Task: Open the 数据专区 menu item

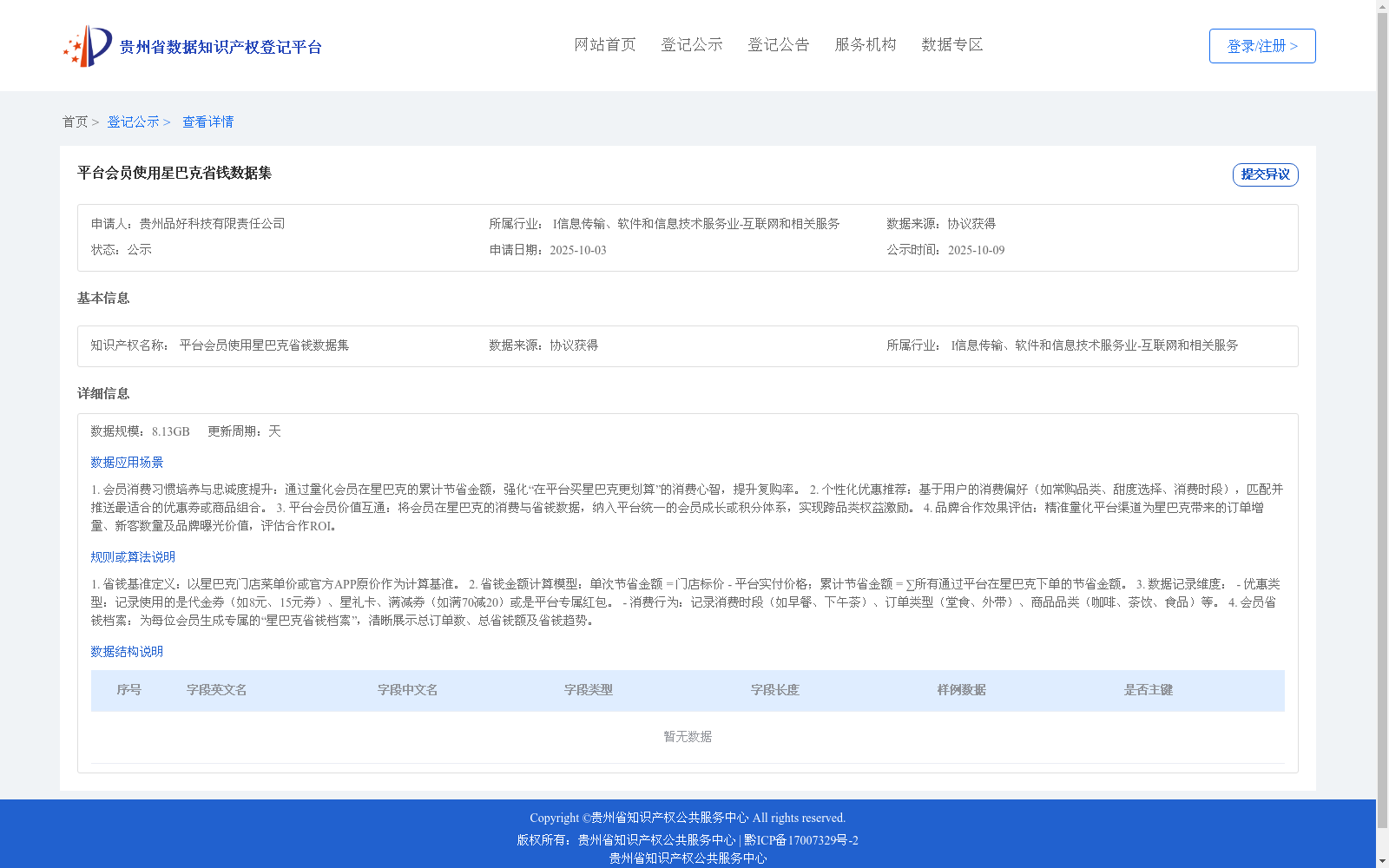Action: tap(952, 45)
